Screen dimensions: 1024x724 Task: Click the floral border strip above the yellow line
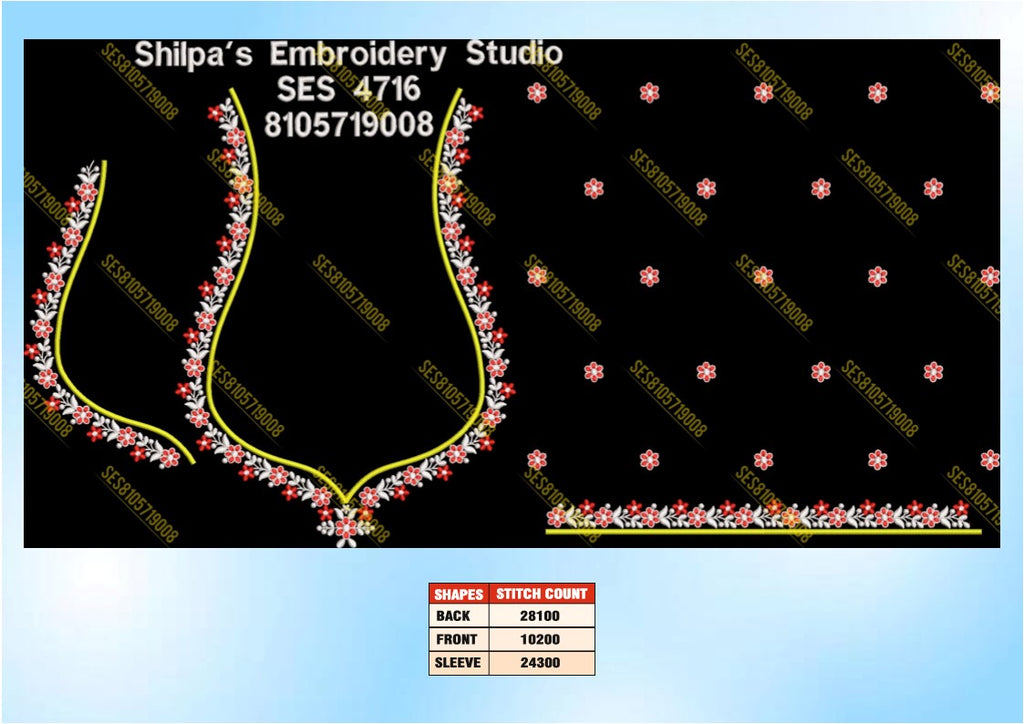click(760, 514)
